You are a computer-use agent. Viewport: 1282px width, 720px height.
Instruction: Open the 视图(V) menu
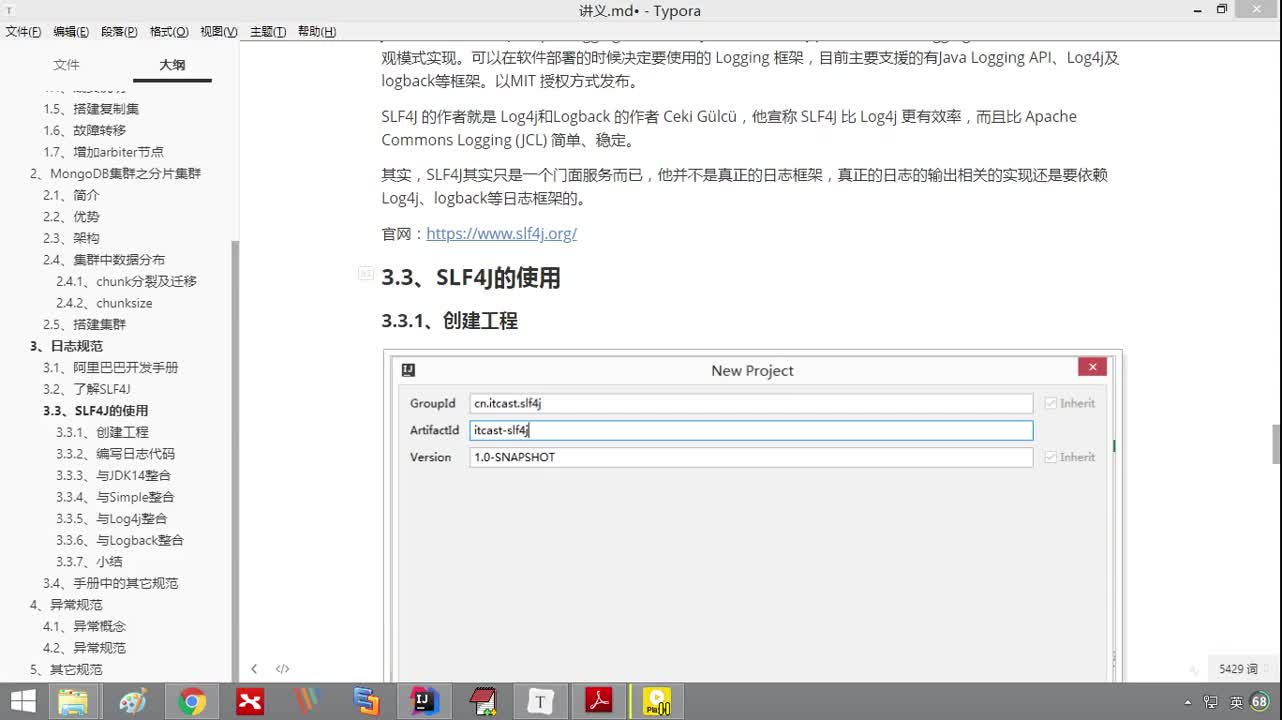tap(219, 32)
